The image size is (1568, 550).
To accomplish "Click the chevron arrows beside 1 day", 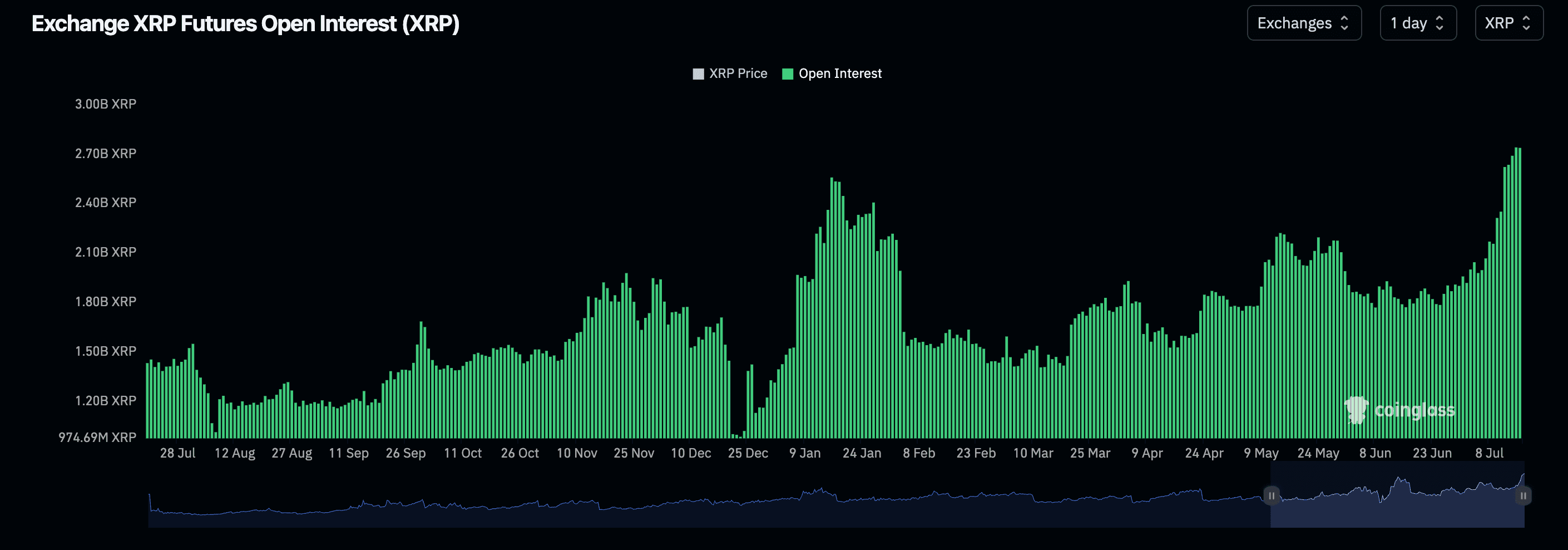I will coord(1440,23).
